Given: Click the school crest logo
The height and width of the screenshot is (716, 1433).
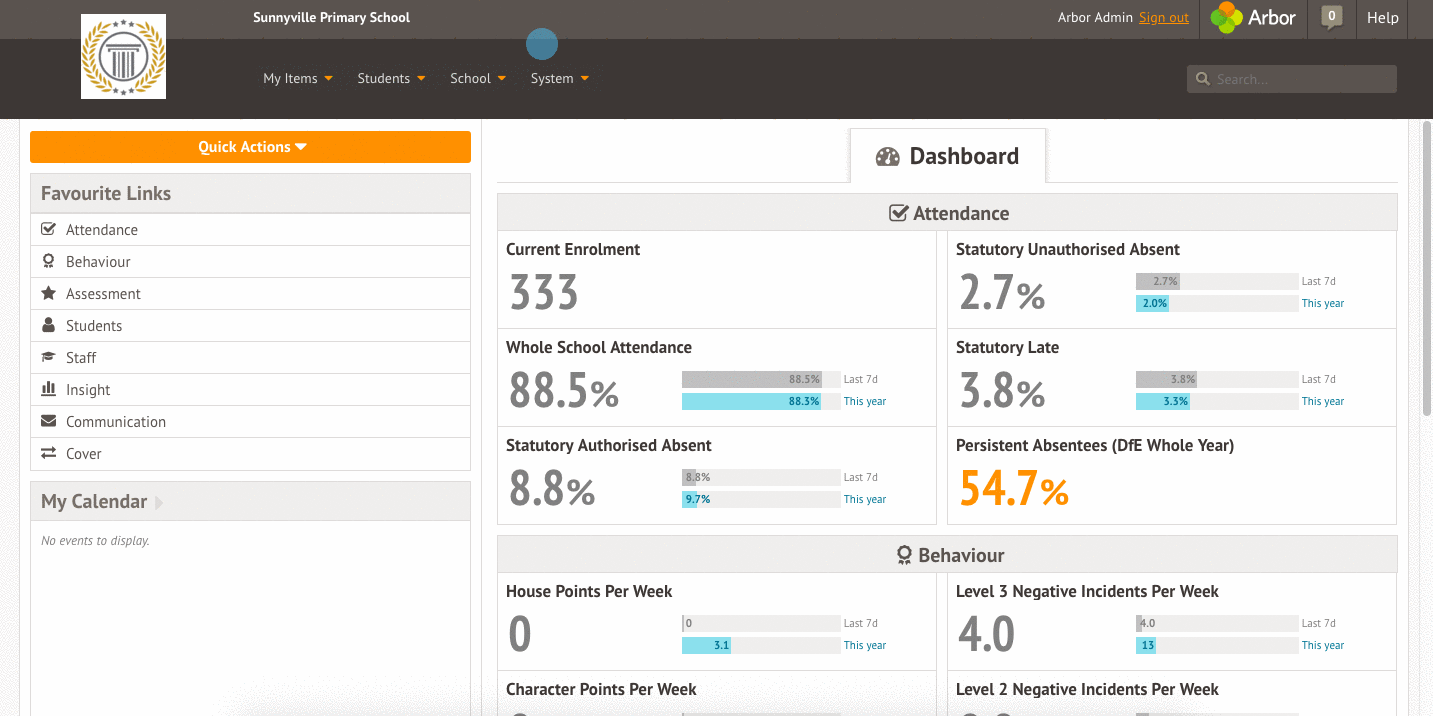Looking at the screenshot, I should point(123,57).
